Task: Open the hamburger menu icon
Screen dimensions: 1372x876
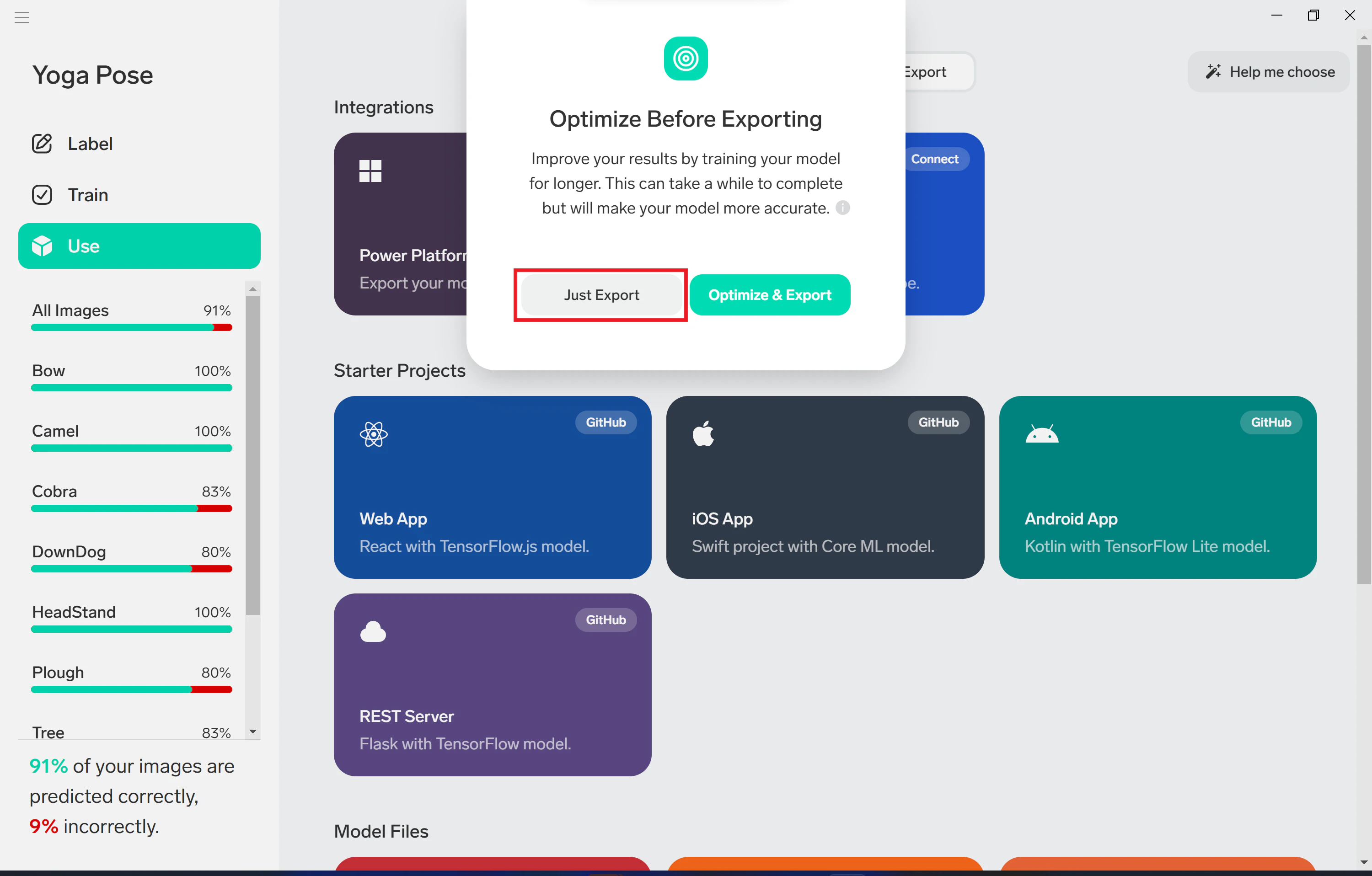Action: coord(21,17)
